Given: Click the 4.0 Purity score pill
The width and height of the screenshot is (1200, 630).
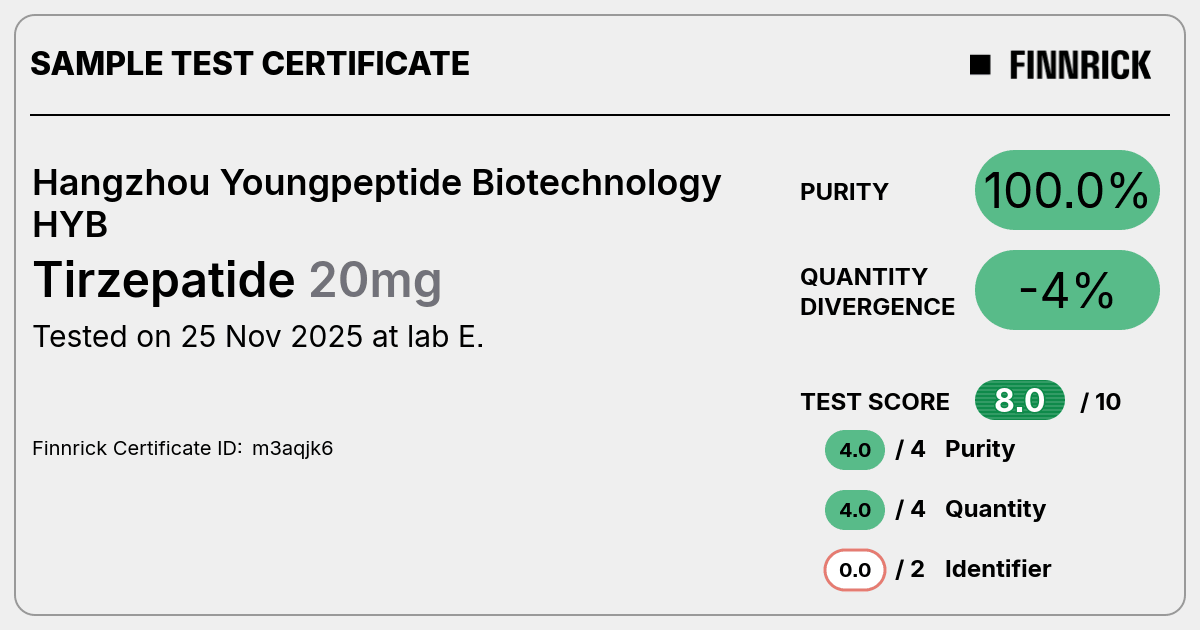Looking at the screenshot, I should (x=855, y=450).
